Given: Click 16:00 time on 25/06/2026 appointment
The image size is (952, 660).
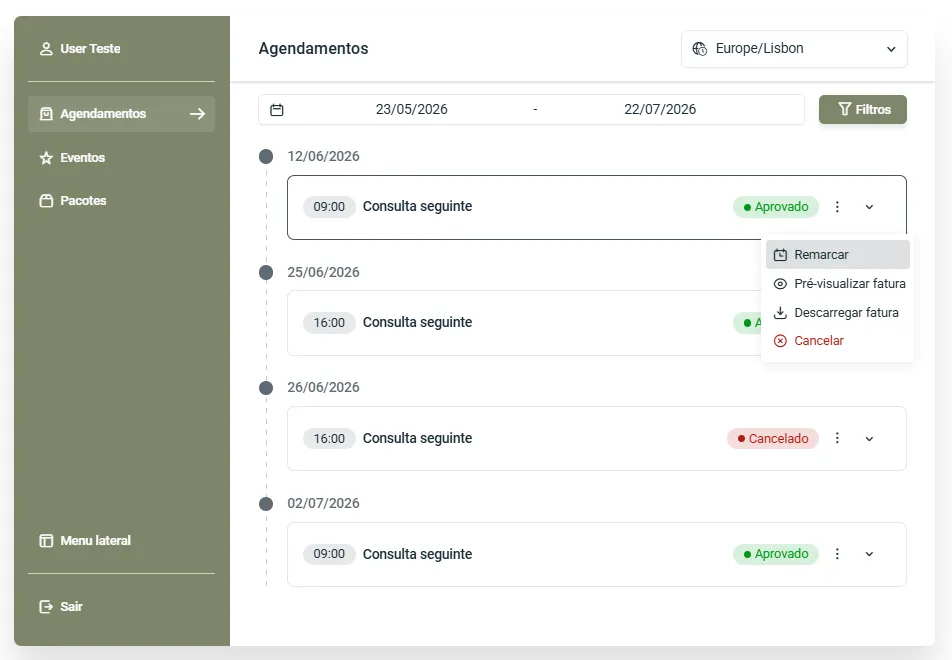Looking at the screenshot, I should (329, 322).
